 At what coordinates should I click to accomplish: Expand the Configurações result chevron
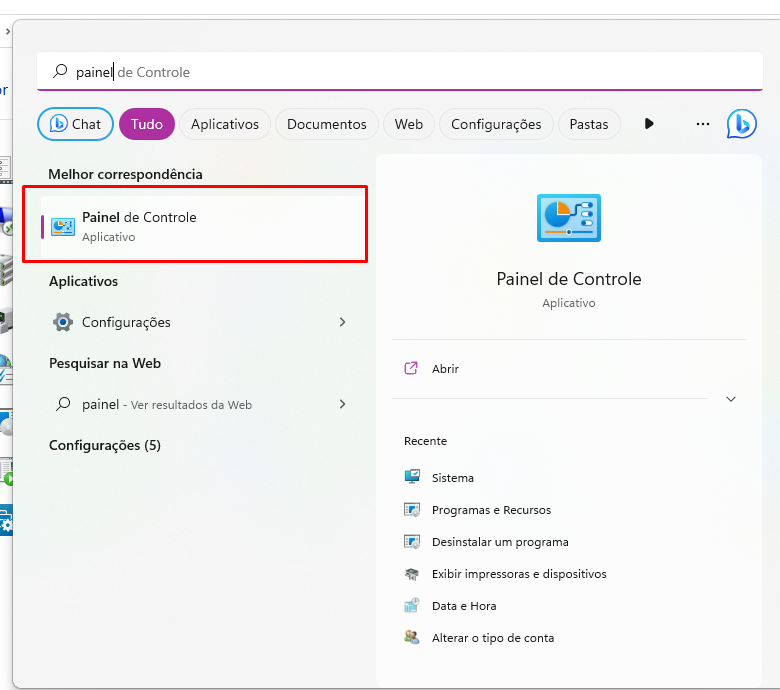342,322
